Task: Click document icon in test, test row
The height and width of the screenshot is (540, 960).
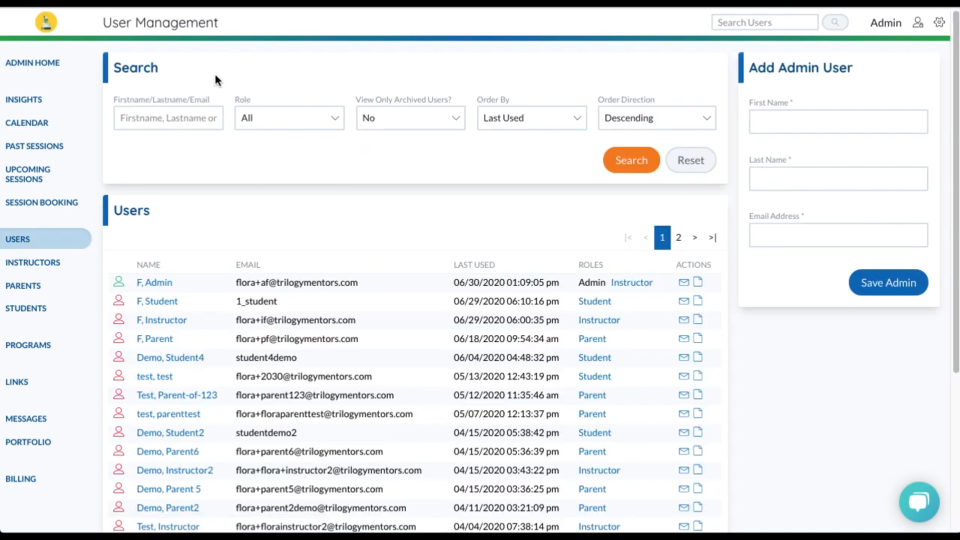Action: coord(698,375)
